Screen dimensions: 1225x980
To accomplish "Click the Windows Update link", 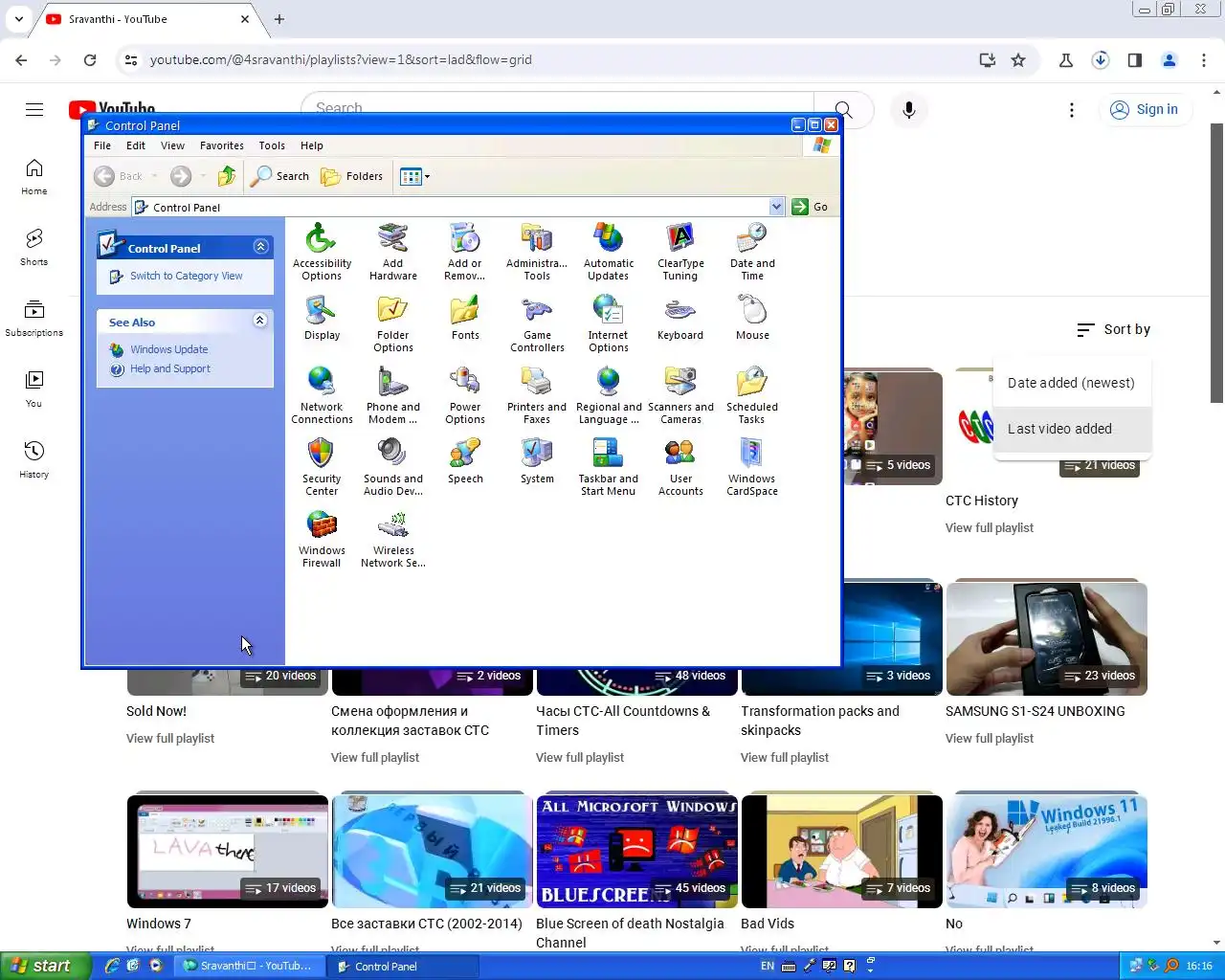I will (x=169, y=349).
